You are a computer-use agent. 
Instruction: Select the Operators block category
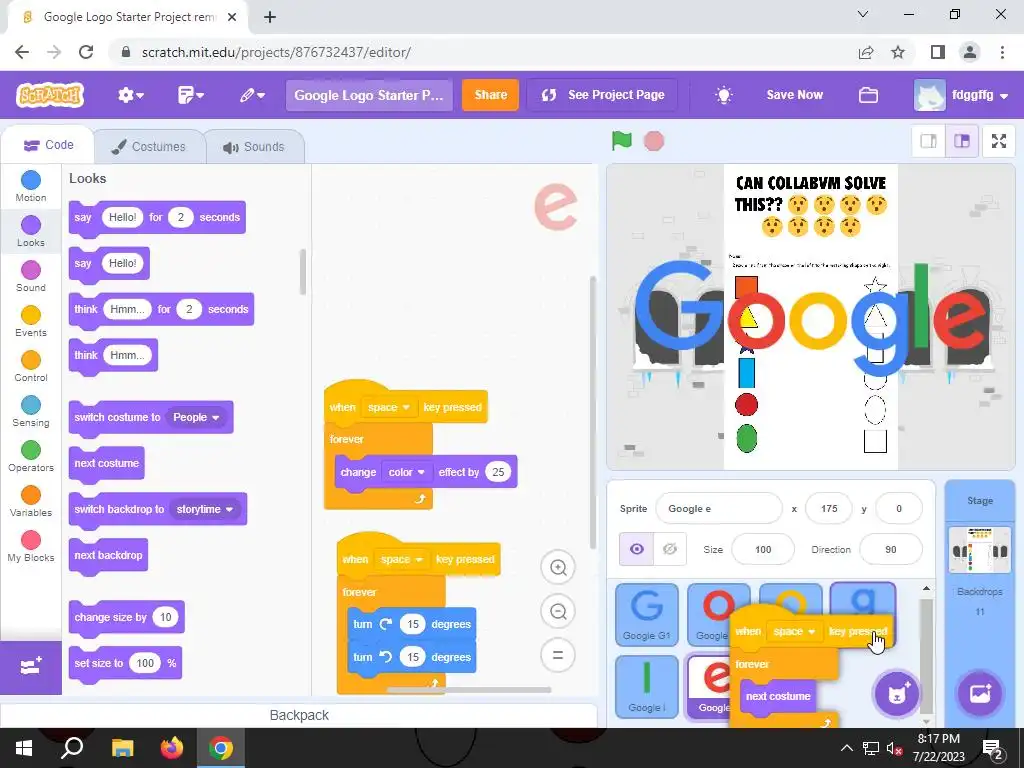coord(31,456)
